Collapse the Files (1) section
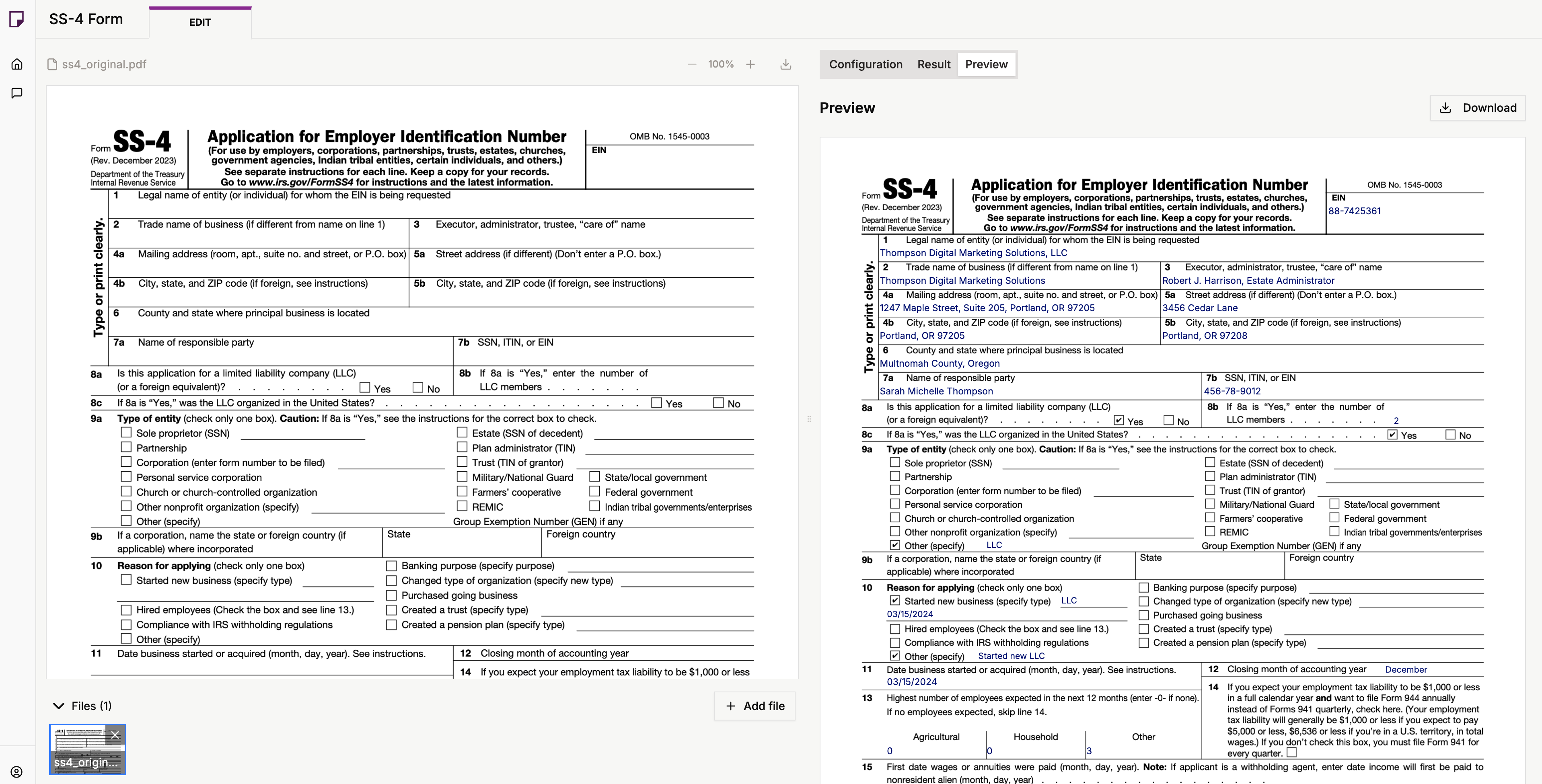The width and height of the screenshot is (1542, 784). 59,706
